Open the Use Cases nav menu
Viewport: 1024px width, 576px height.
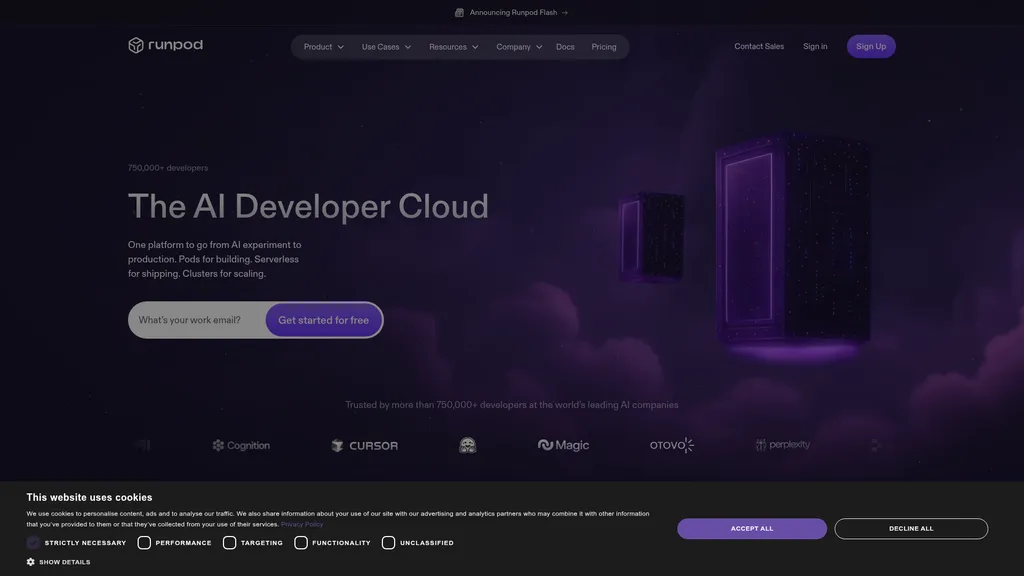point(386,47)
